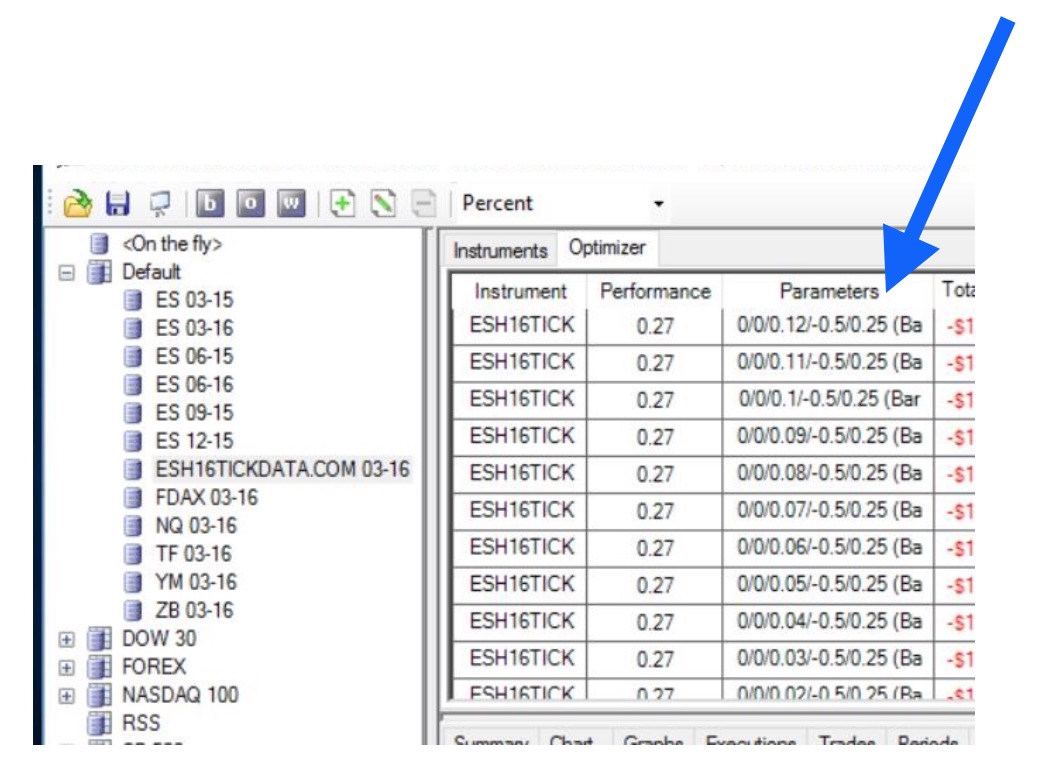
Task: Select YM 03-16 in the tree
Action: (x=196, y=582)
